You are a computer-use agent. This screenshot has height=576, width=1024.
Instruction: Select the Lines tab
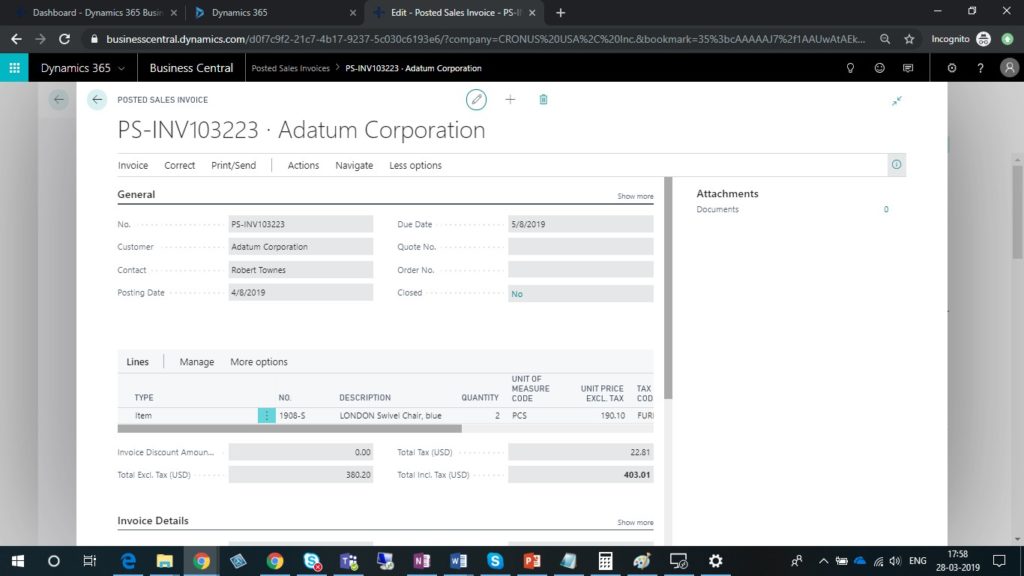tap(137, 362)
